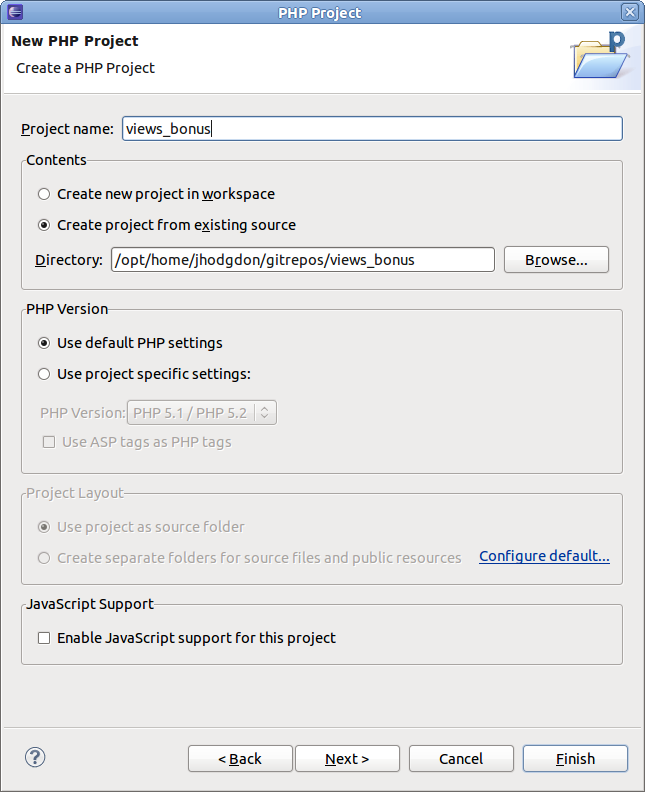The height and width of the screenshot is (792, 645).
Task: Close the PHP Project dialog window
Action: [x=629, y=12]
